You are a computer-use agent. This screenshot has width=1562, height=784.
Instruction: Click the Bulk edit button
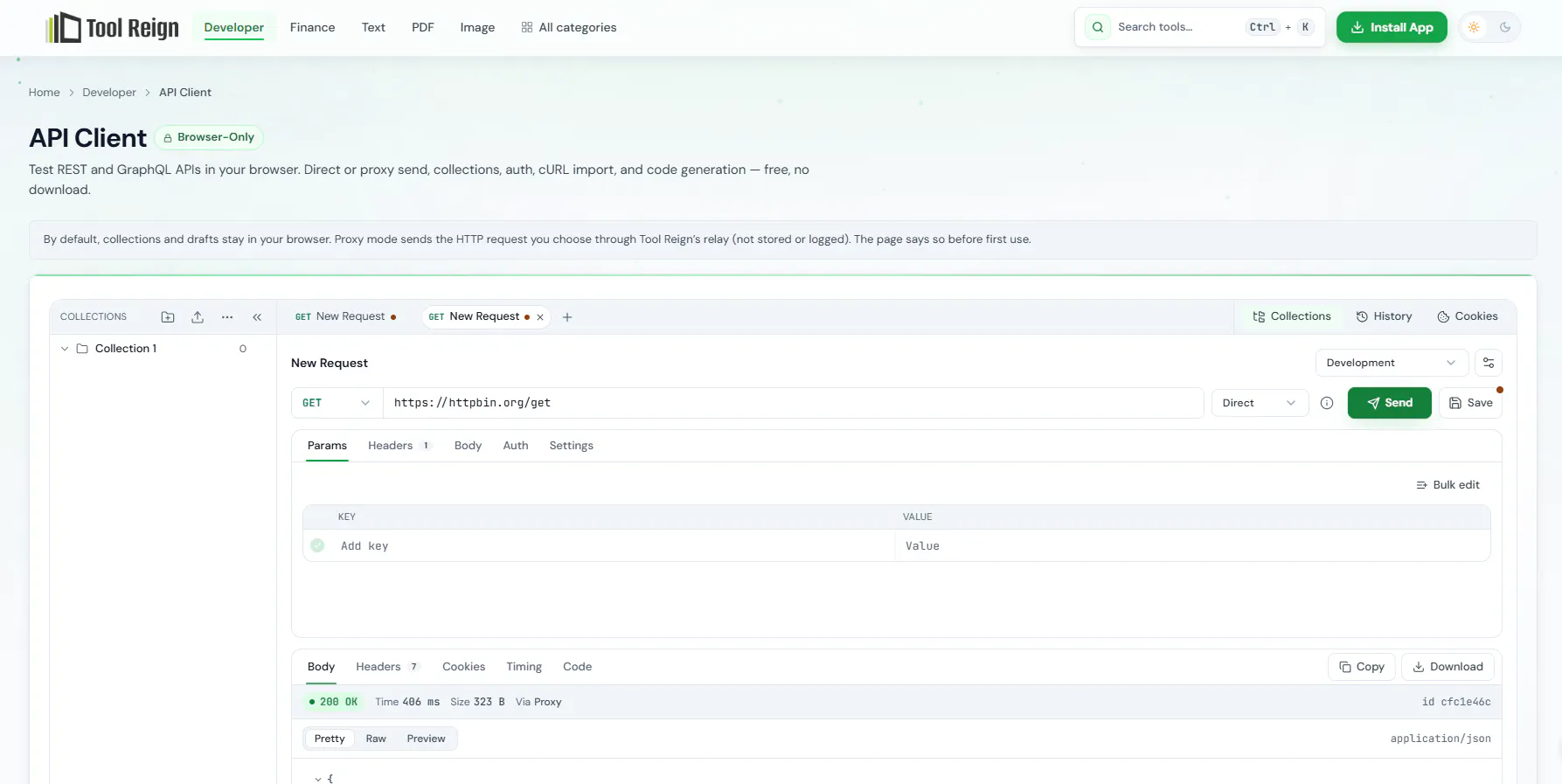click(x=1447, y=485)
